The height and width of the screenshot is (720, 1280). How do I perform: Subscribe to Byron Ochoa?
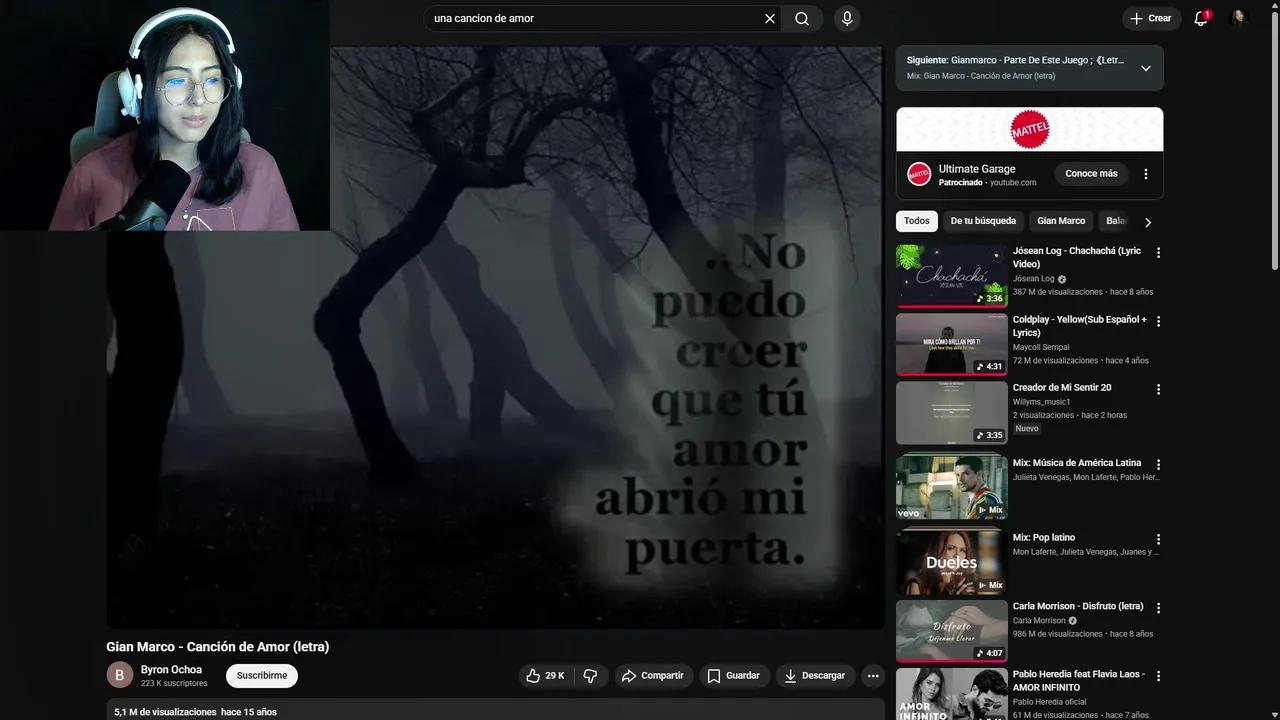click(261, 675)
